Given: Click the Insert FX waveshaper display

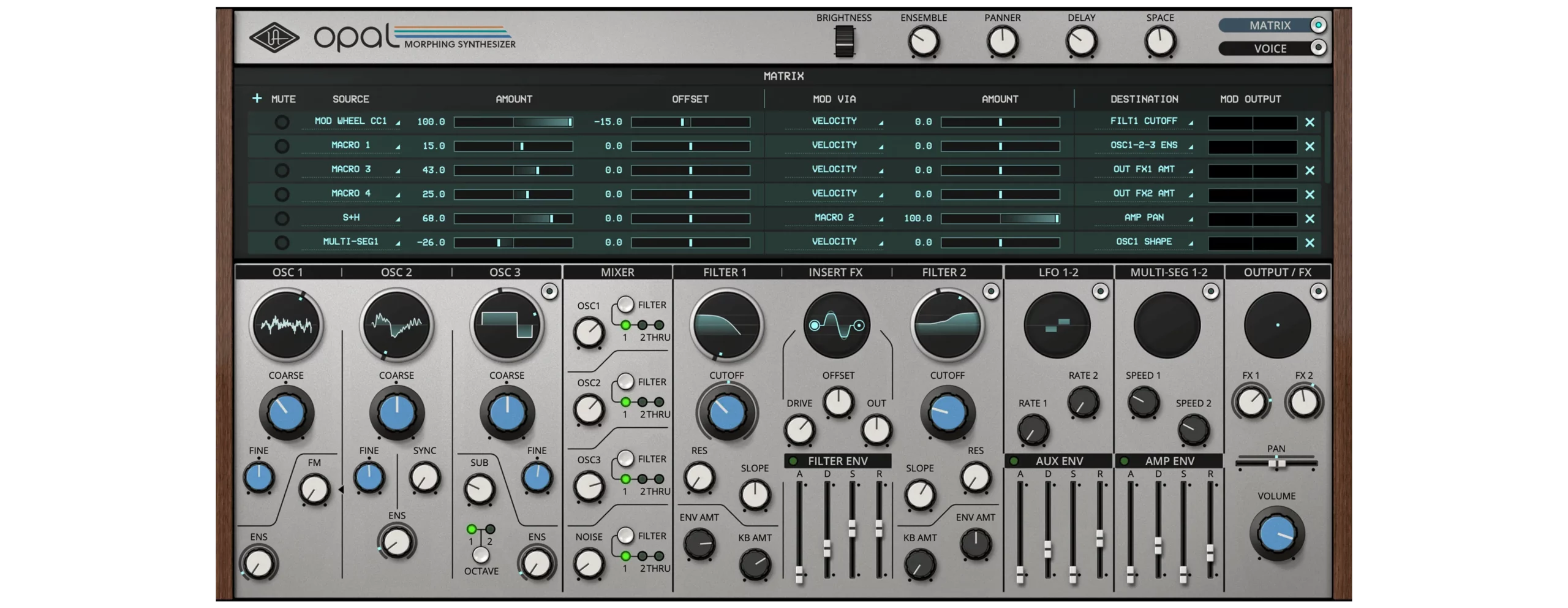Looking at the screenshot, I should pos(837,325).
